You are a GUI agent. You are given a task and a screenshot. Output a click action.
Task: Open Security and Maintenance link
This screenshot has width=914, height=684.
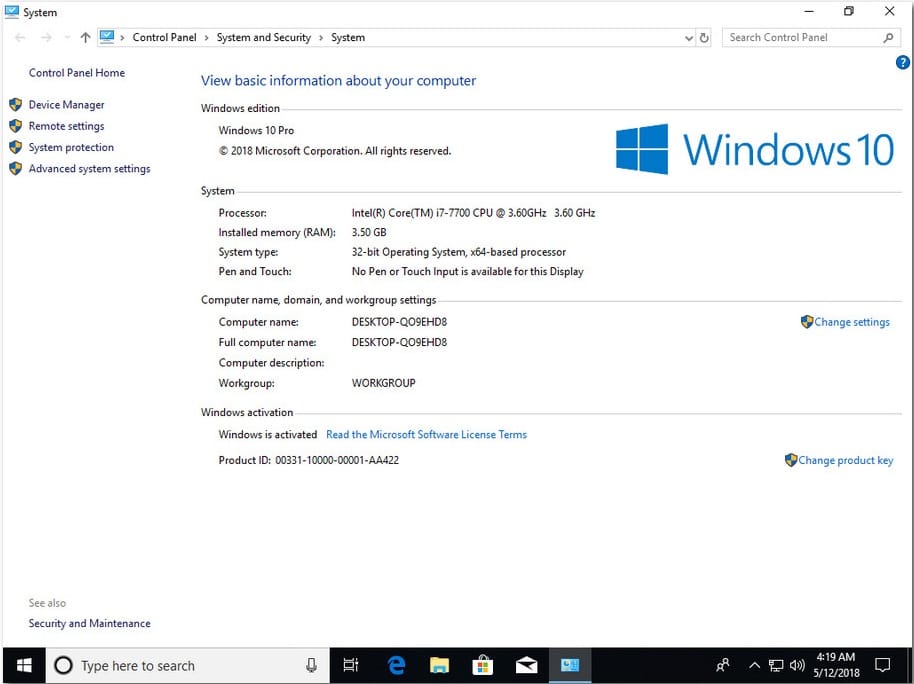[89, 623]
